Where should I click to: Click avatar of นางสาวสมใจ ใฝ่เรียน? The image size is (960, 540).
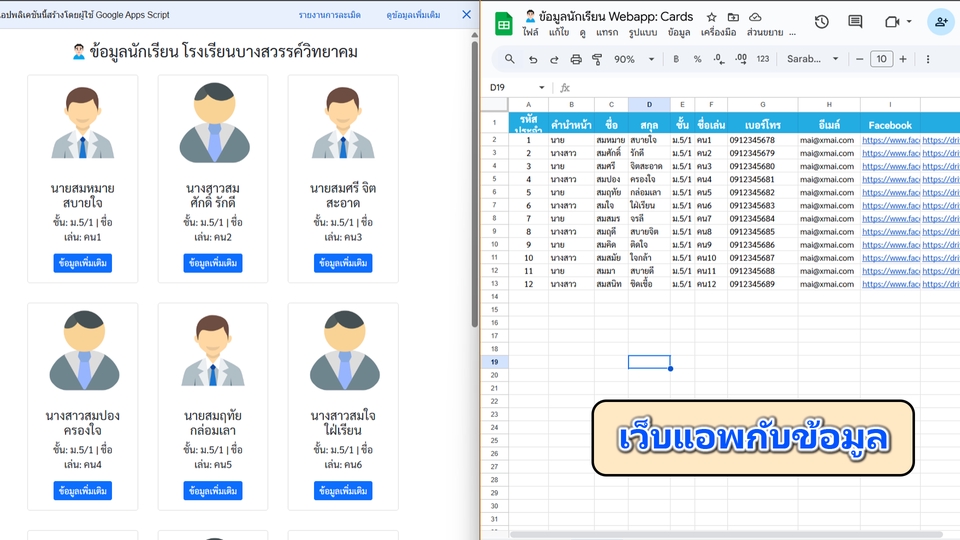coord(345,350)
